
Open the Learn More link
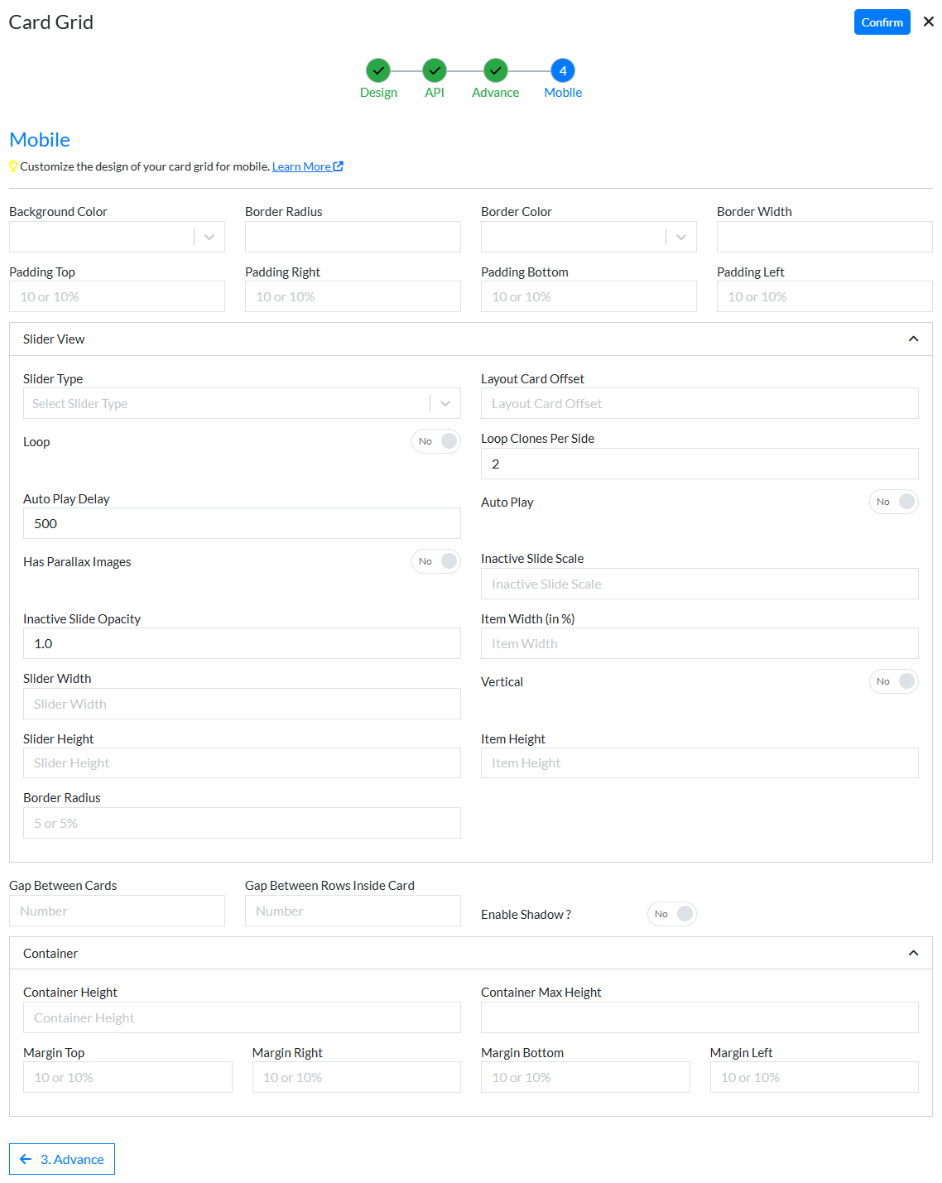303,166
